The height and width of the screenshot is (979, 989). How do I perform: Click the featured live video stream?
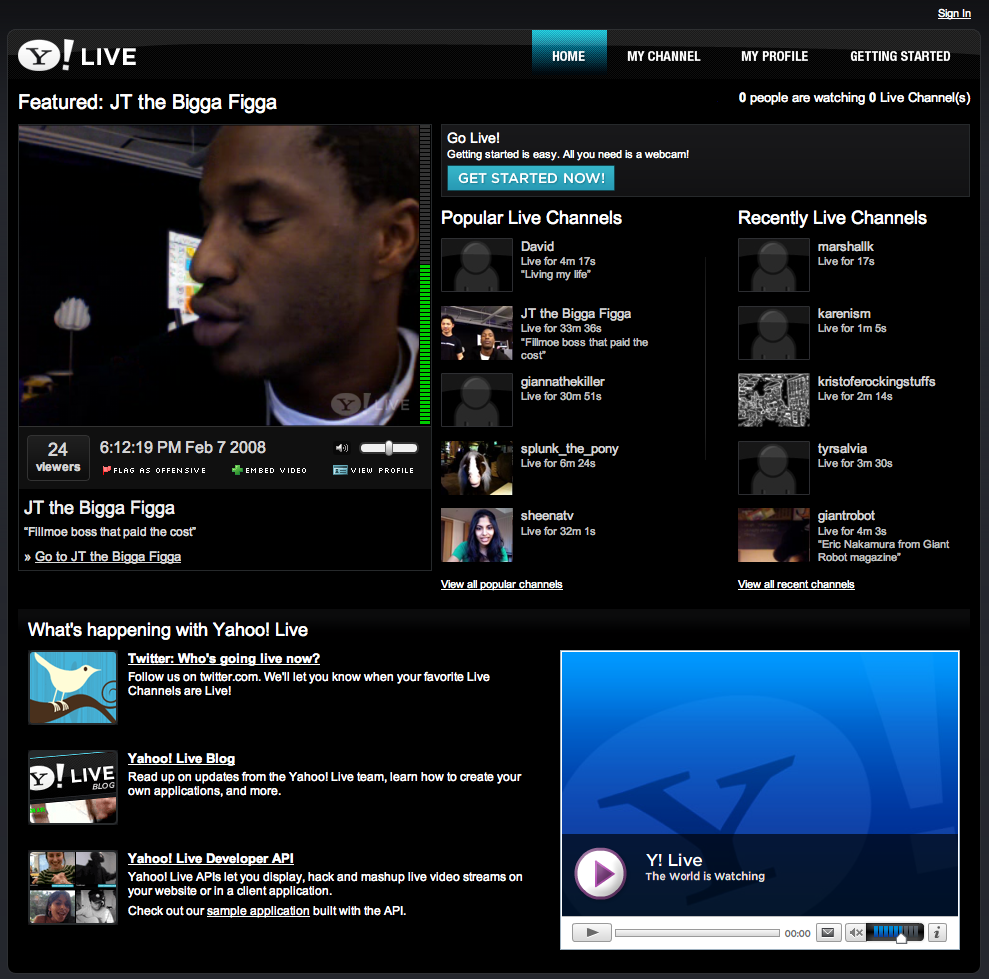(219, 275)
